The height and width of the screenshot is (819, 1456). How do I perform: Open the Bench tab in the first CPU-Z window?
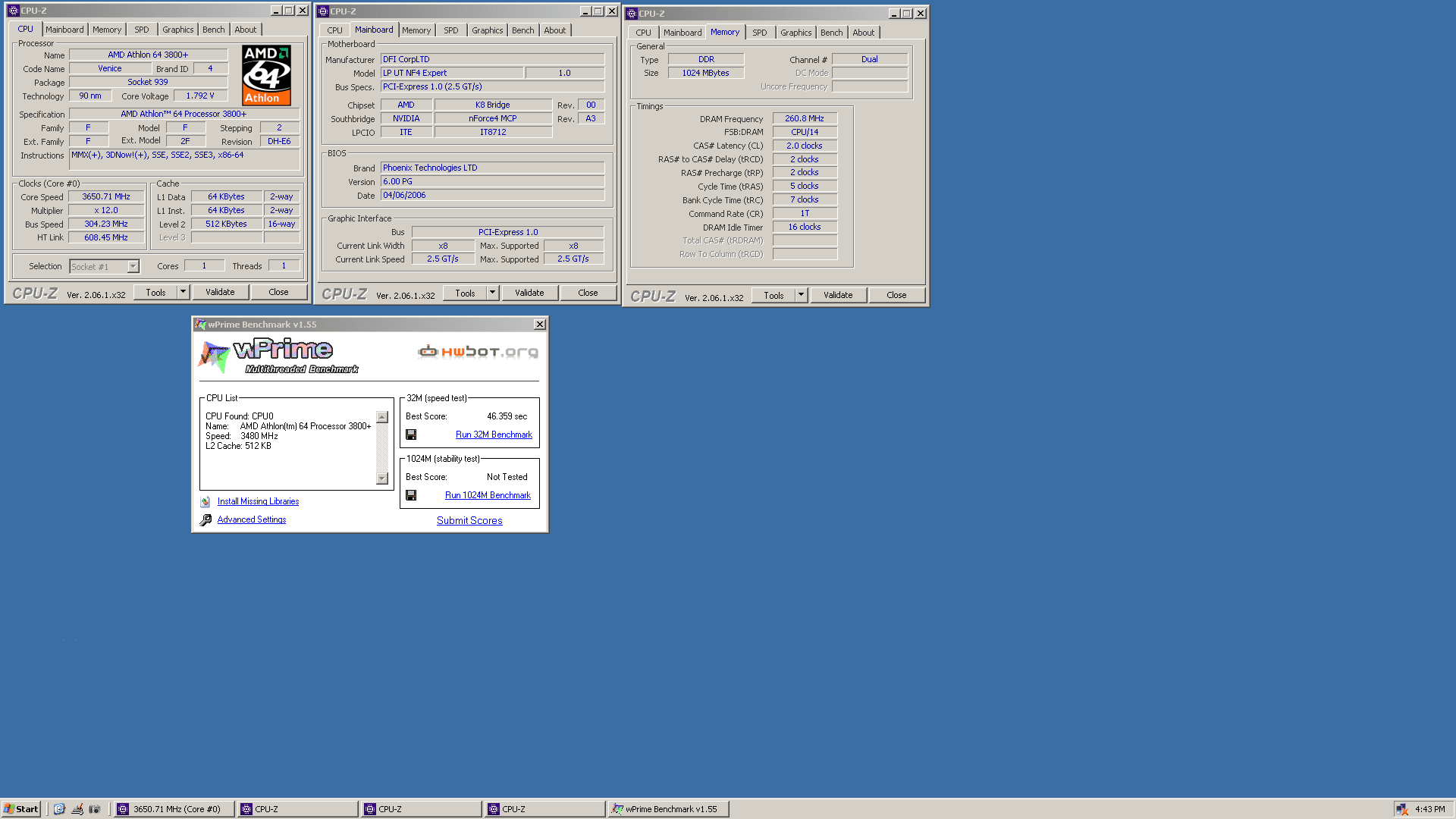(x=213, y=30)
